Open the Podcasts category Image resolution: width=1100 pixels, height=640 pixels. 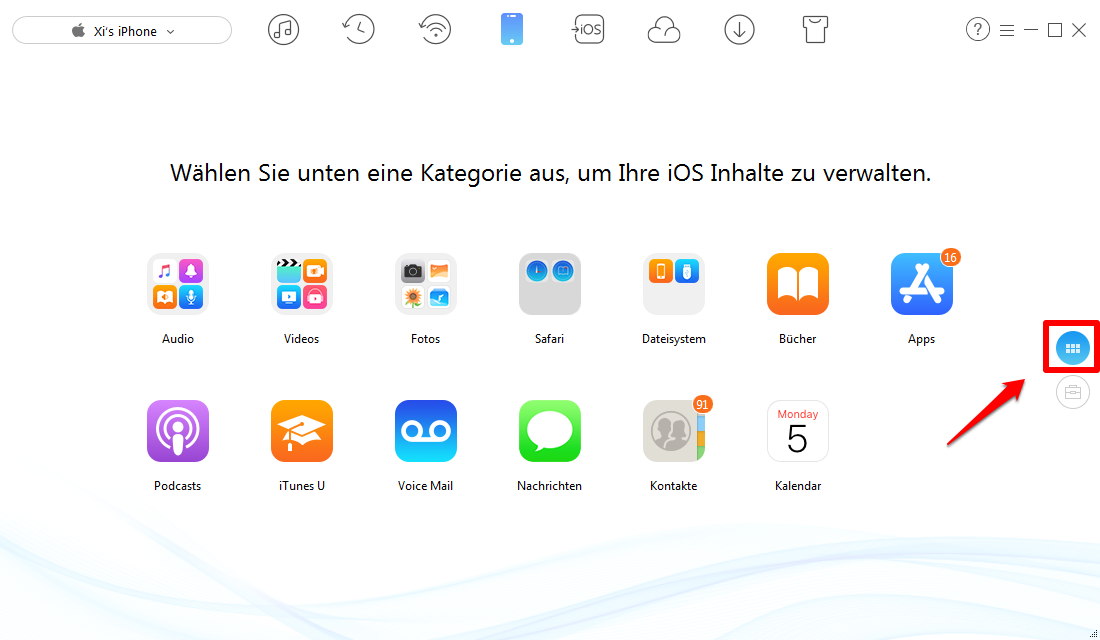[x=178, y=431]
